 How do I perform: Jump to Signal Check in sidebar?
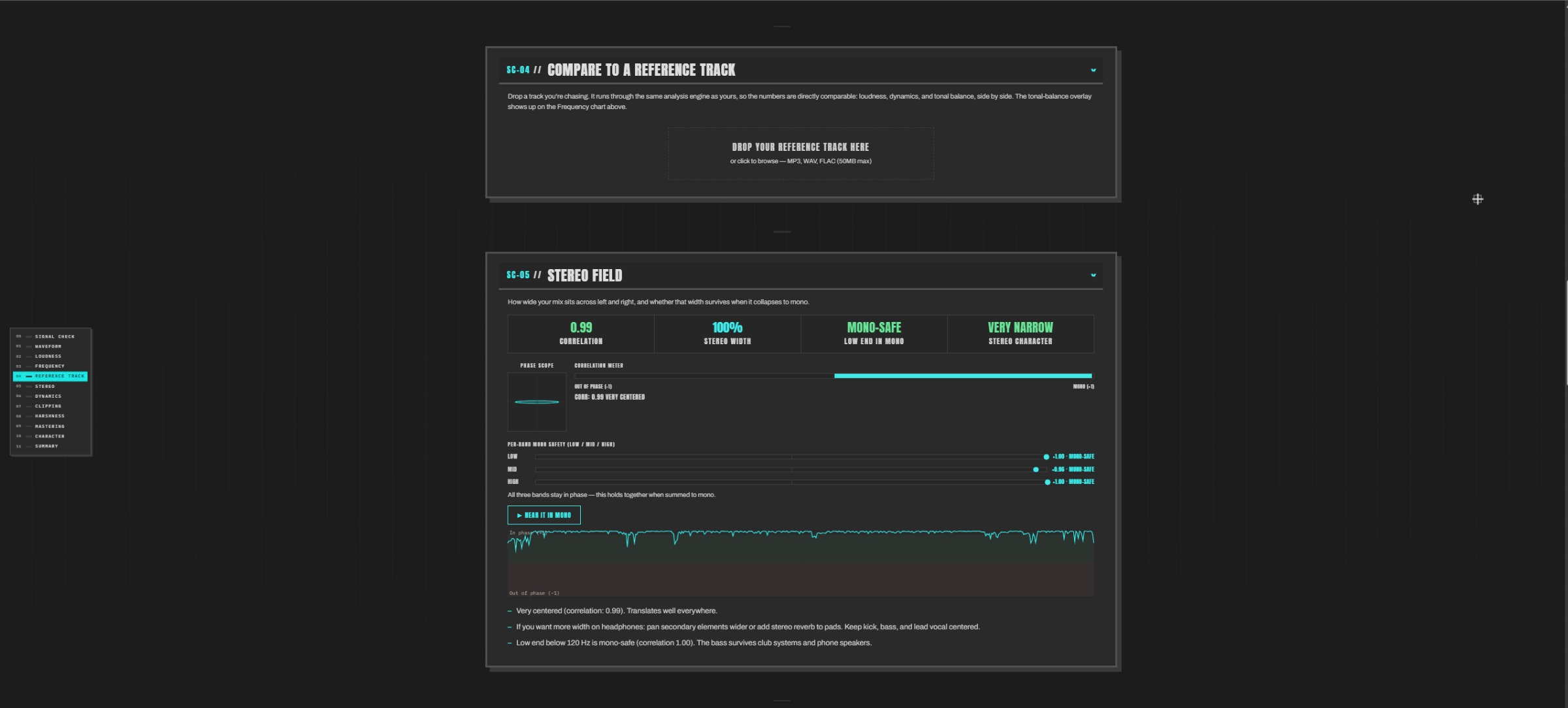[50, 336]
